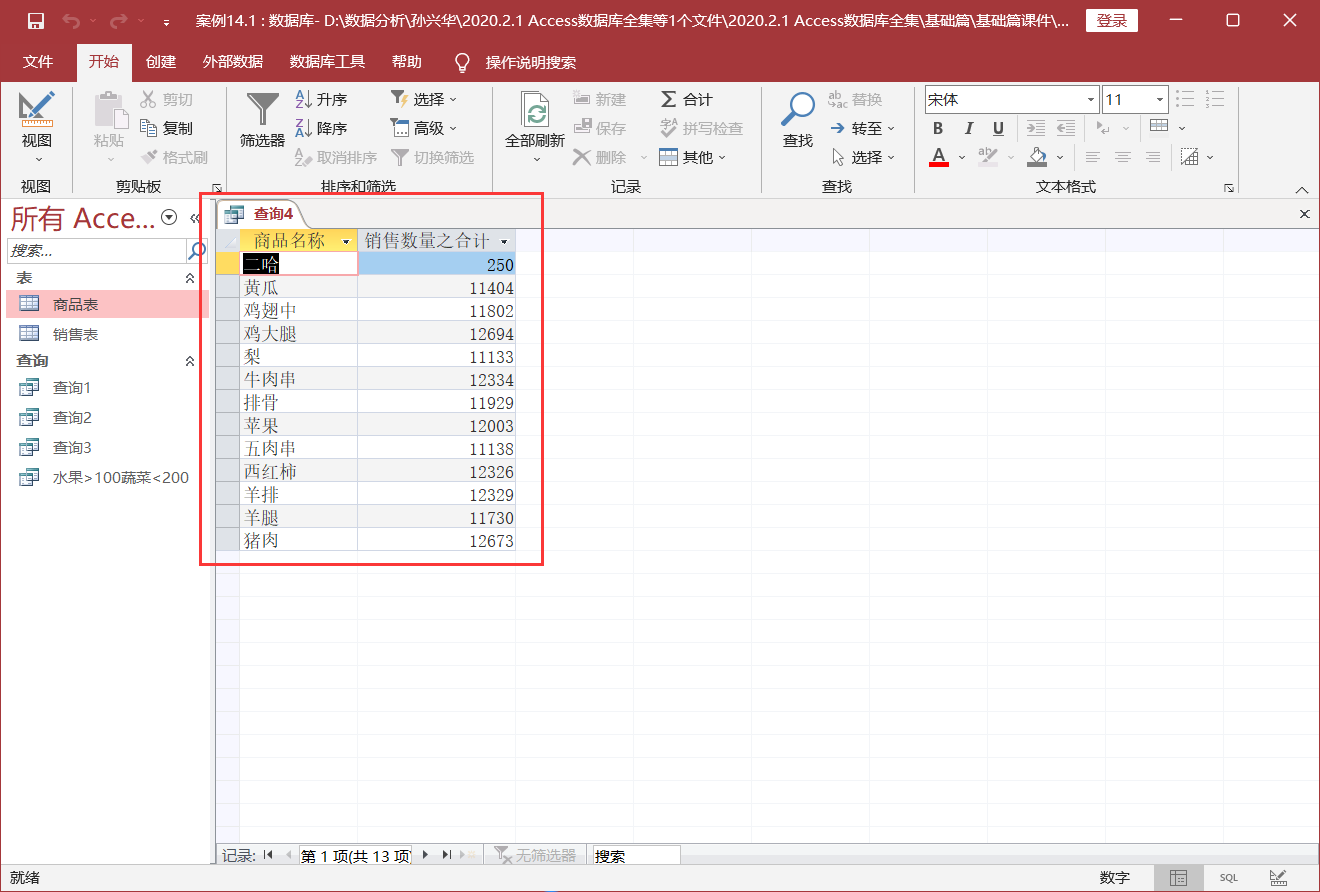Switch to the 数据库工具 ribbon tab
The image size is (1320, 892).
(327, 62)
